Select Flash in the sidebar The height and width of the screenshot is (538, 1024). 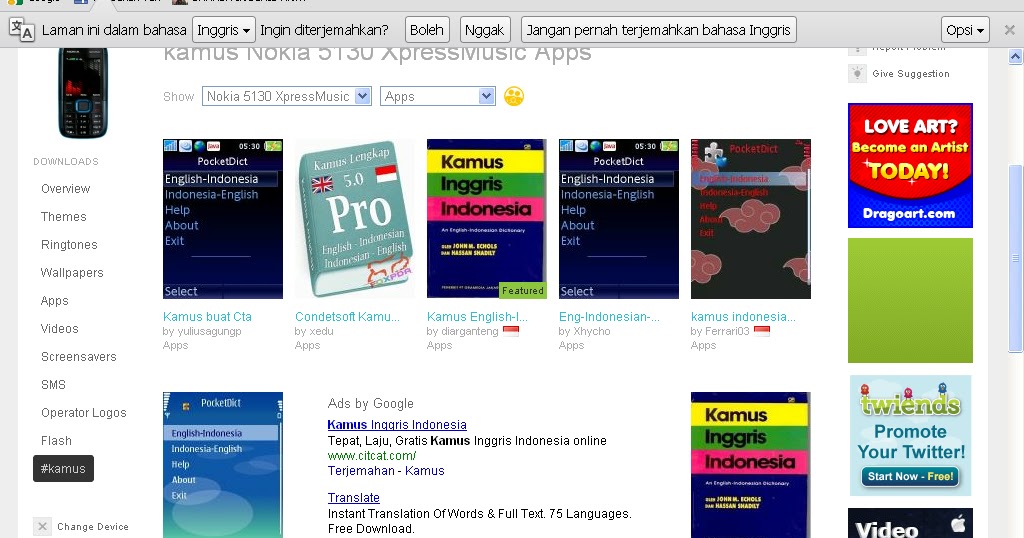56,441
